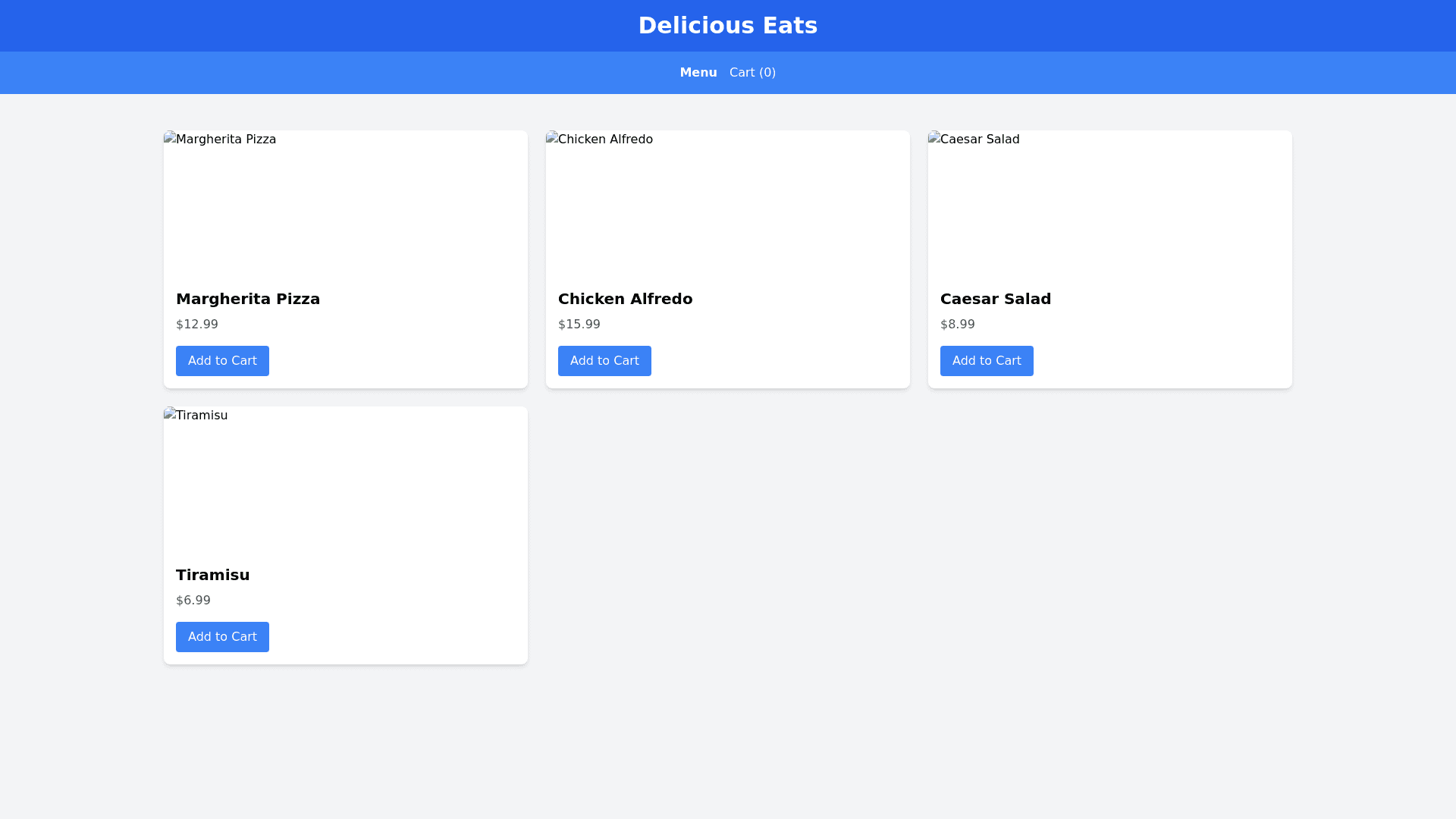
Task: Click the Caesar Salad item heading
Action: pos(995,299)
